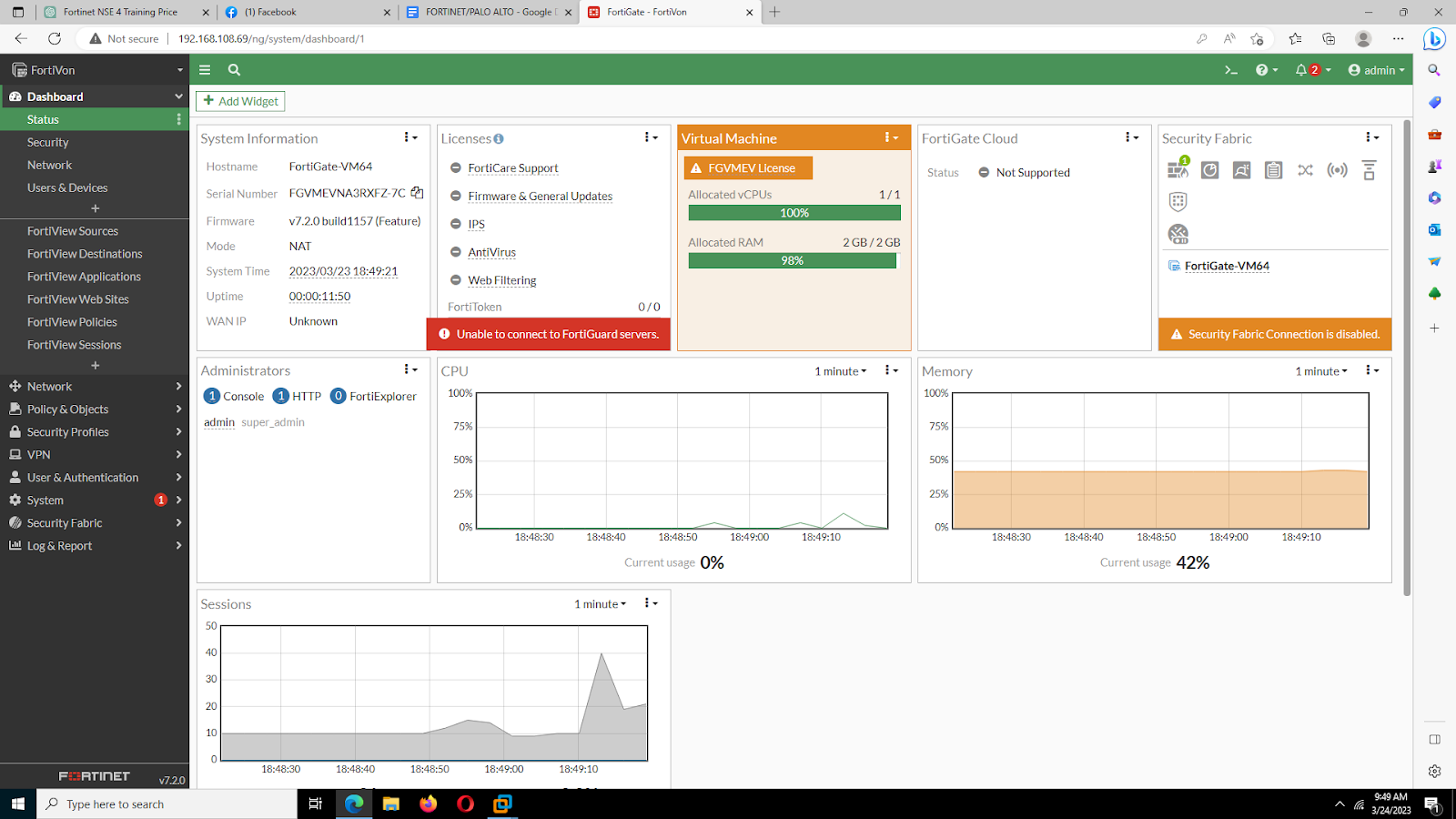Open the FortiVon VDOM selector dropdown
Viewport: 1456px width, 819px height.
(95, 70)
